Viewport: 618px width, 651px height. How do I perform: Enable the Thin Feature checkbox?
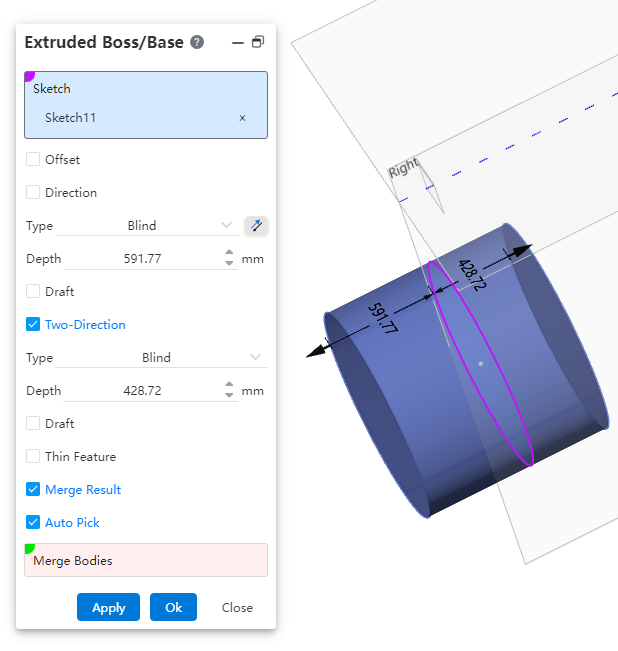33,456
